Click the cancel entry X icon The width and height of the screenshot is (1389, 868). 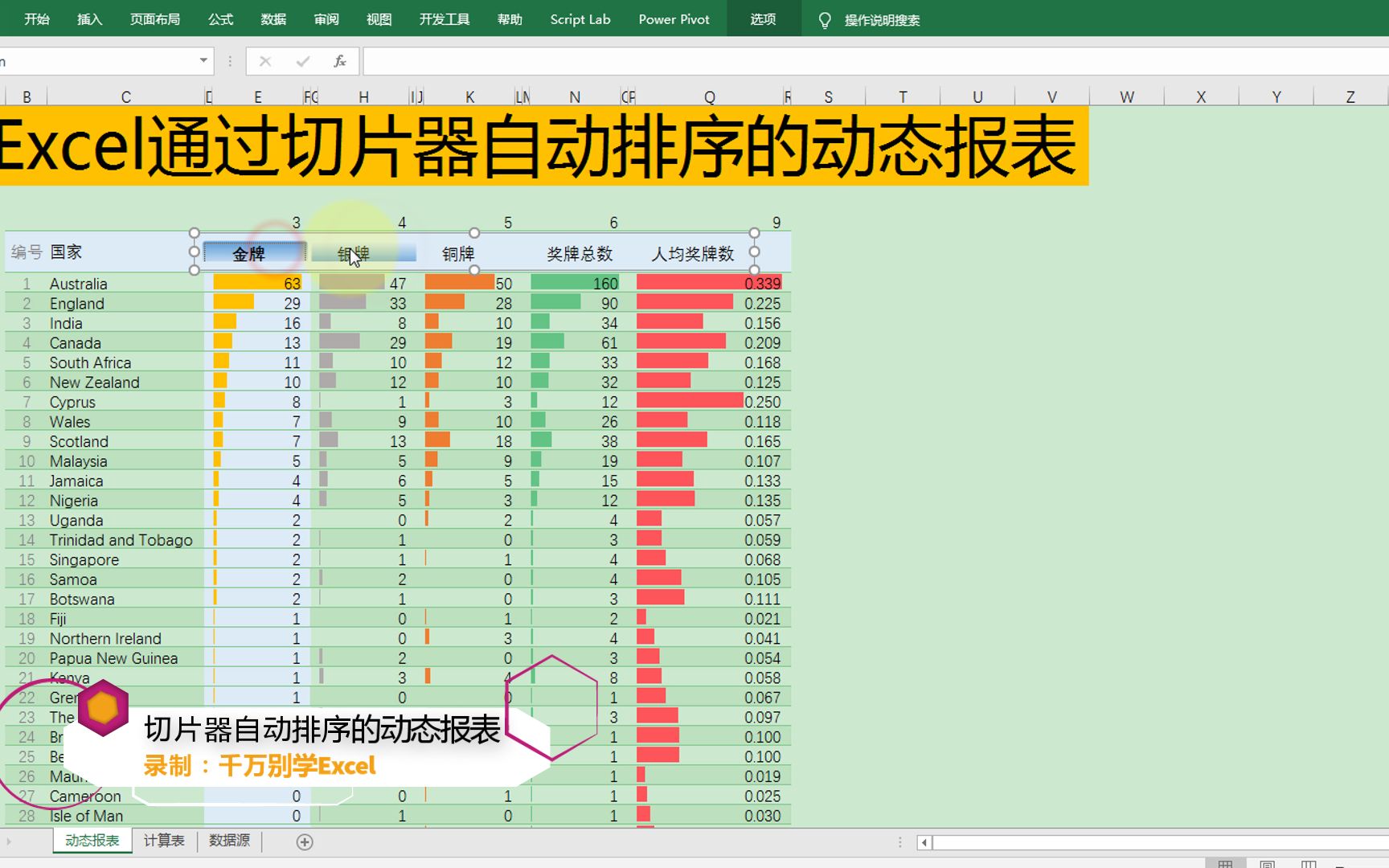pos(265,61)
